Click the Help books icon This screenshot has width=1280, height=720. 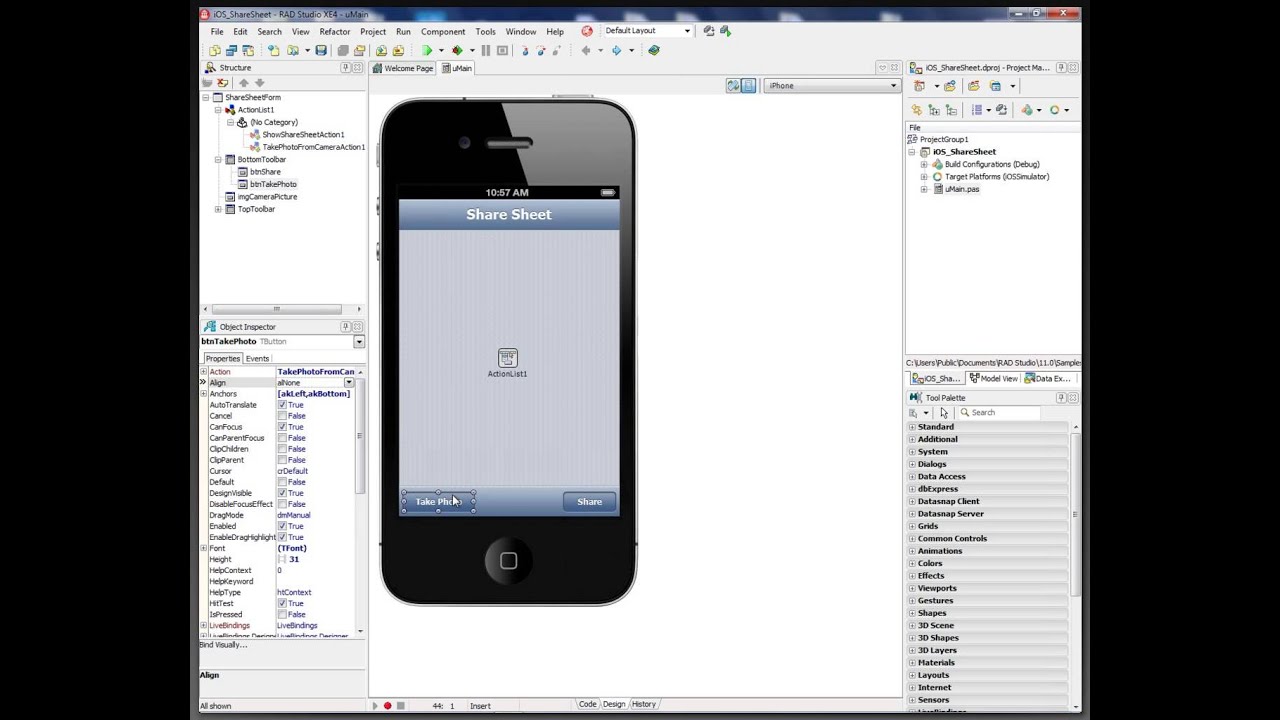pos(654,50)
